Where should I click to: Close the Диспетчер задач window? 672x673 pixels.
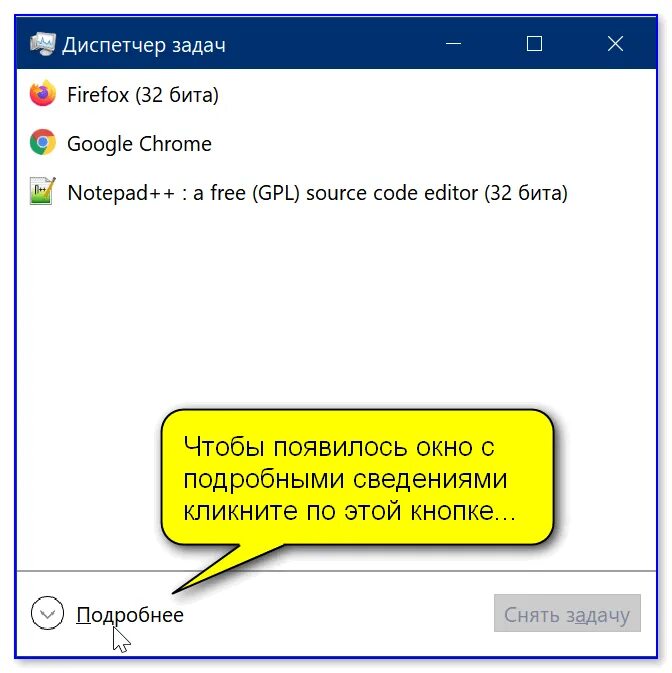click(615, 44)
